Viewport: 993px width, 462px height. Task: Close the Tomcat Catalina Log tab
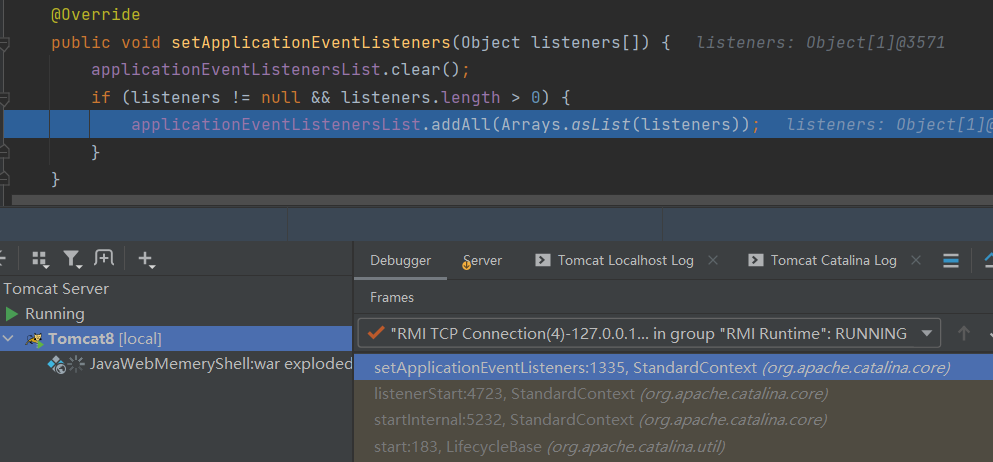[916, 260]
